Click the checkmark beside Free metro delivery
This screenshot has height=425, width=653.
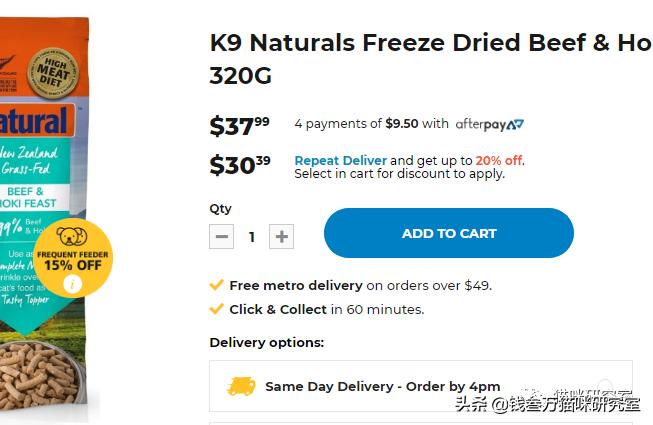[x=216, y=285]
